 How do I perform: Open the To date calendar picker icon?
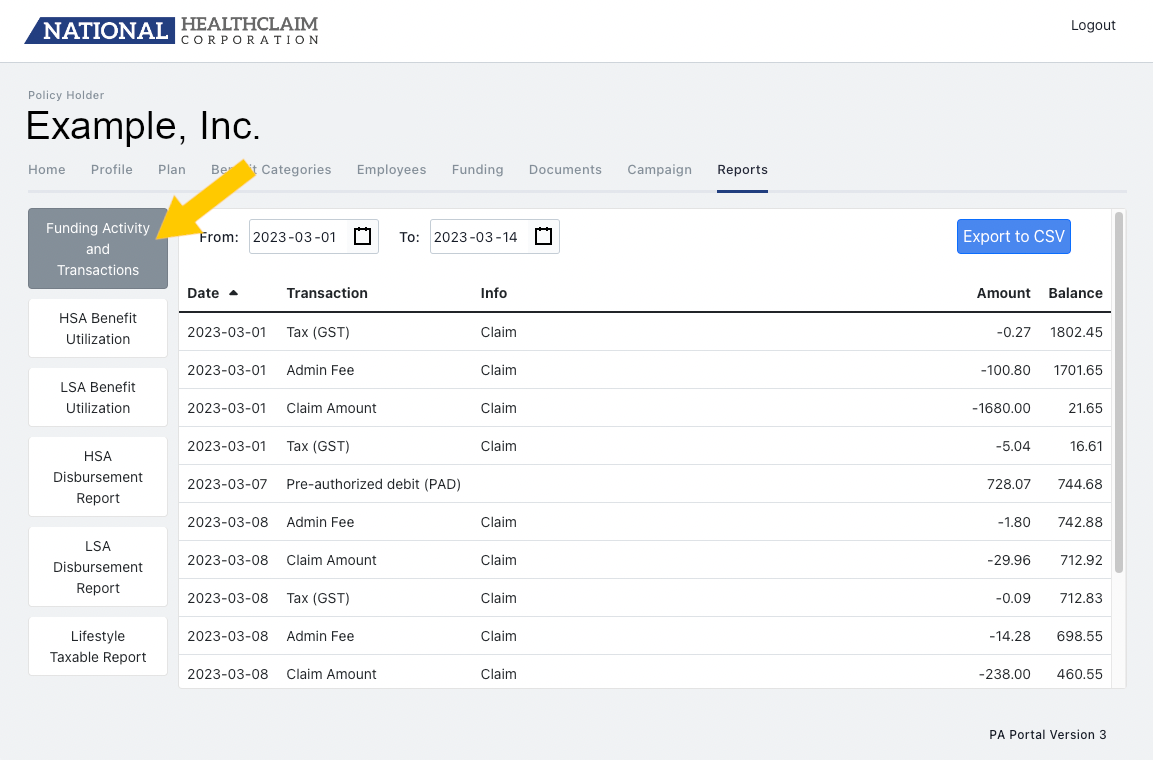[543, 237]
